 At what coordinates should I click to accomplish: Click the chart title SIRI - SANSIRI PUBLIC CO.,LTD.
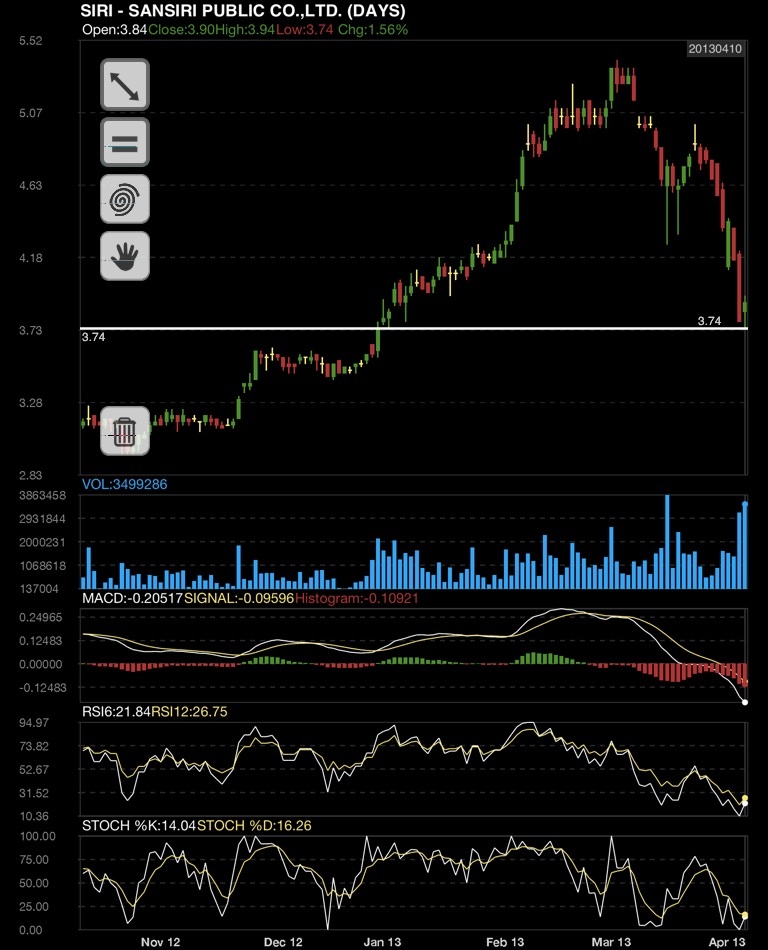[243, 10]
